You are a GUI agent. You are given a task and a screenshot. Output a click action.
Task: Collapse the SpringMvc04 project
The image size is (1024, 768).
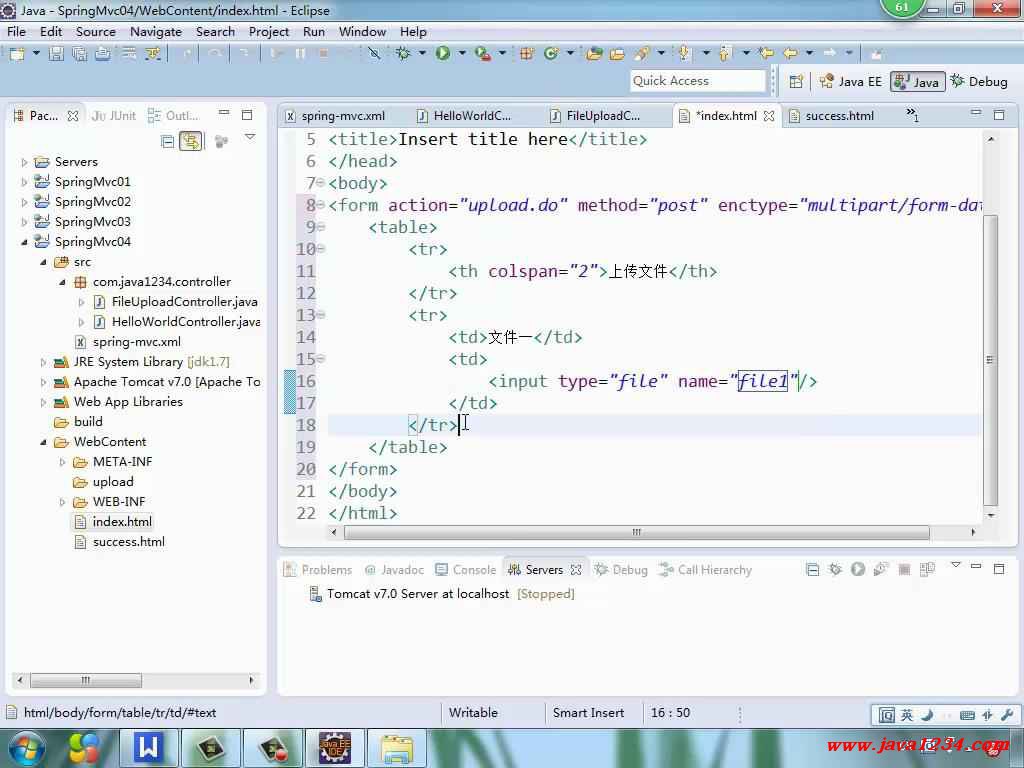(25, 242)
